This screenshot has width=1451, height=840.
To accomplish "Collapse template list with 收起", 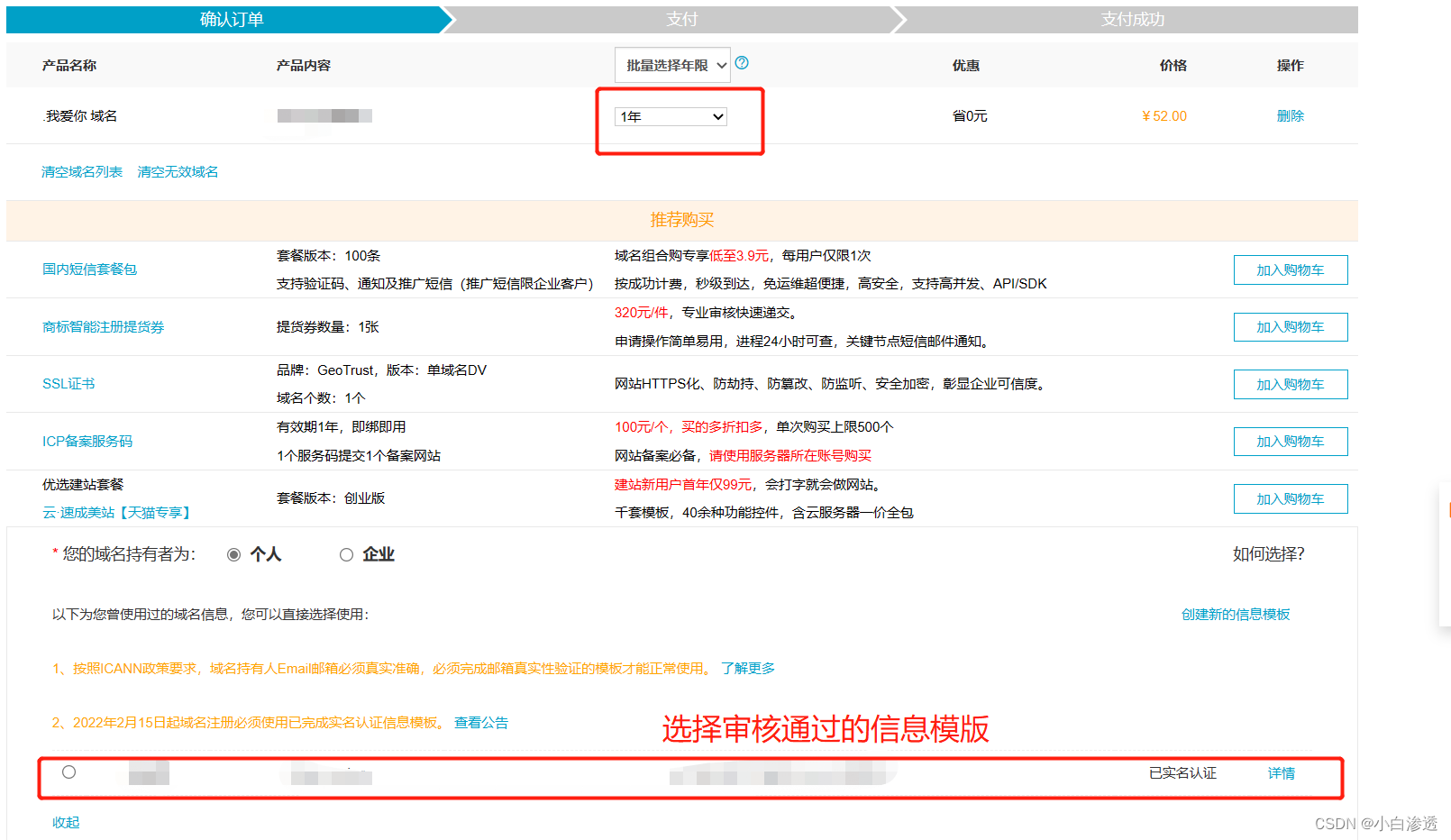I will pyautogui.click(x=66, y=822).
